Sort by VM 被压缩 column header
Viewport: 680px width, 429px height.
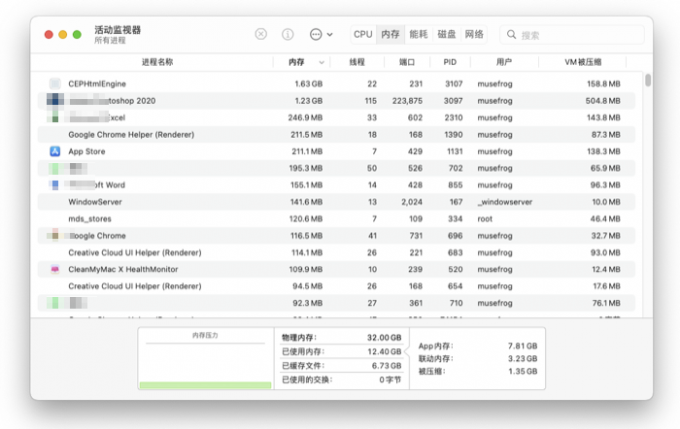tap(582, 62)
